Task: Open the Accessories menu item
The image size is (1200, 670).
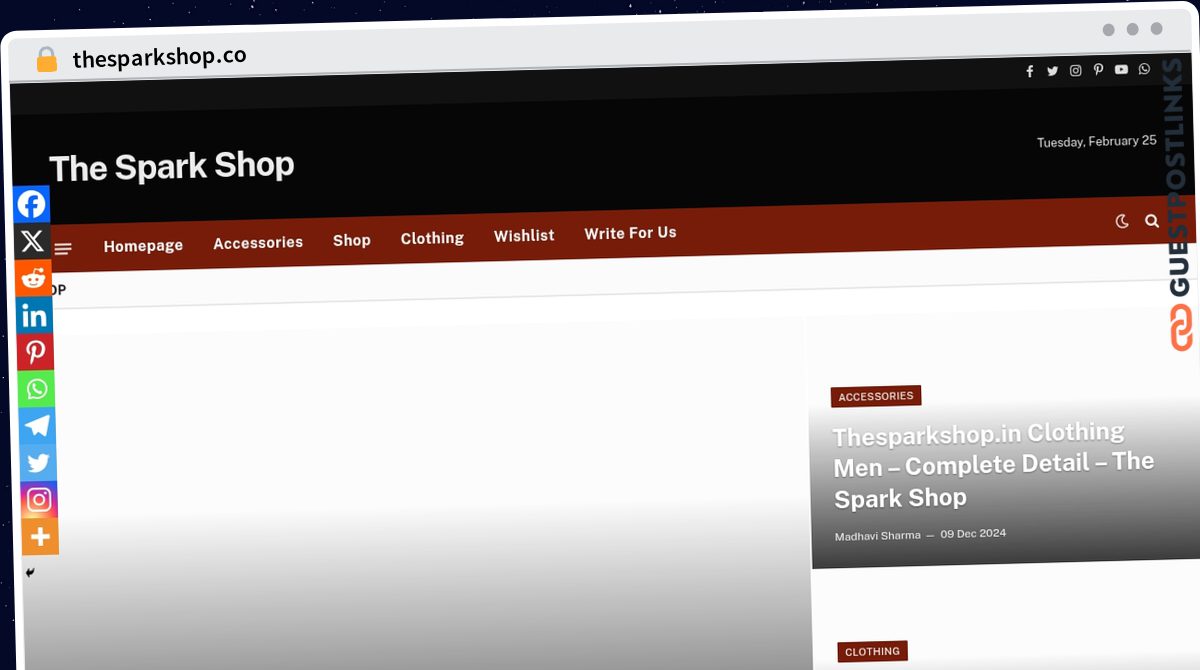Action: pyautogui.click(x=258, y=242)
